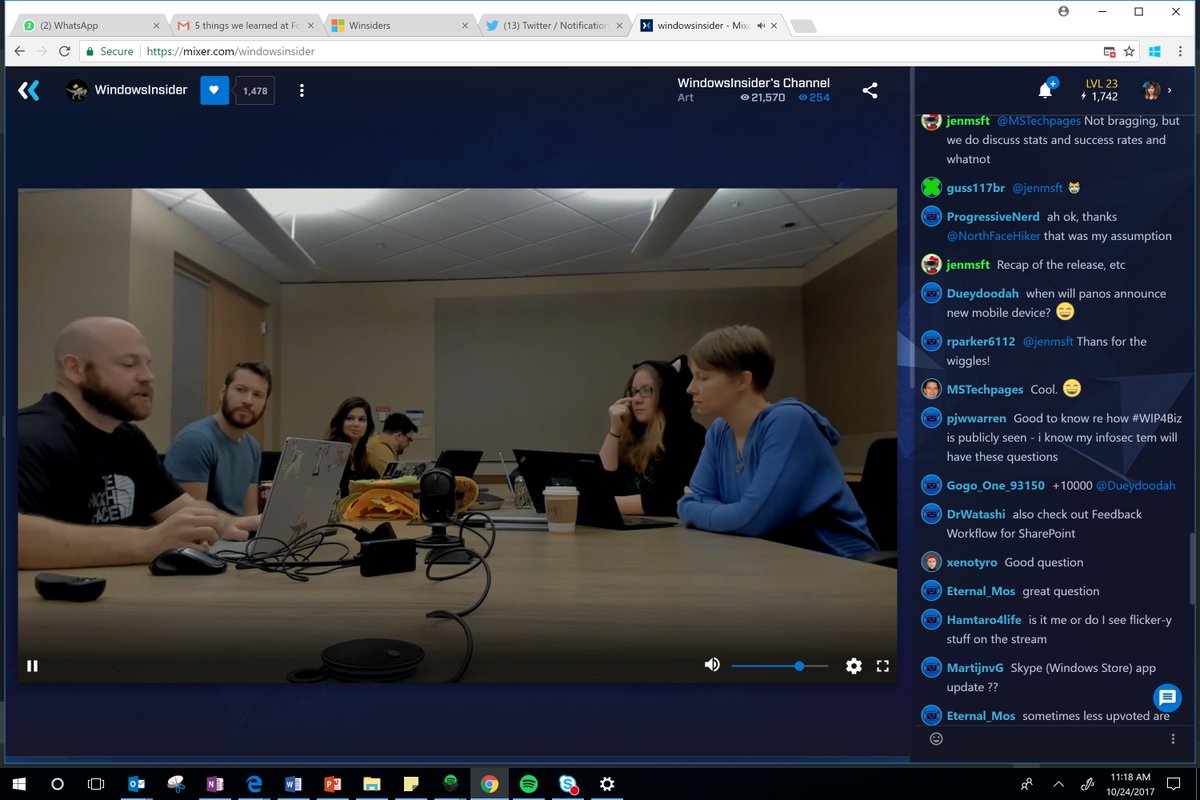Reload the current page

coord(67,51)
